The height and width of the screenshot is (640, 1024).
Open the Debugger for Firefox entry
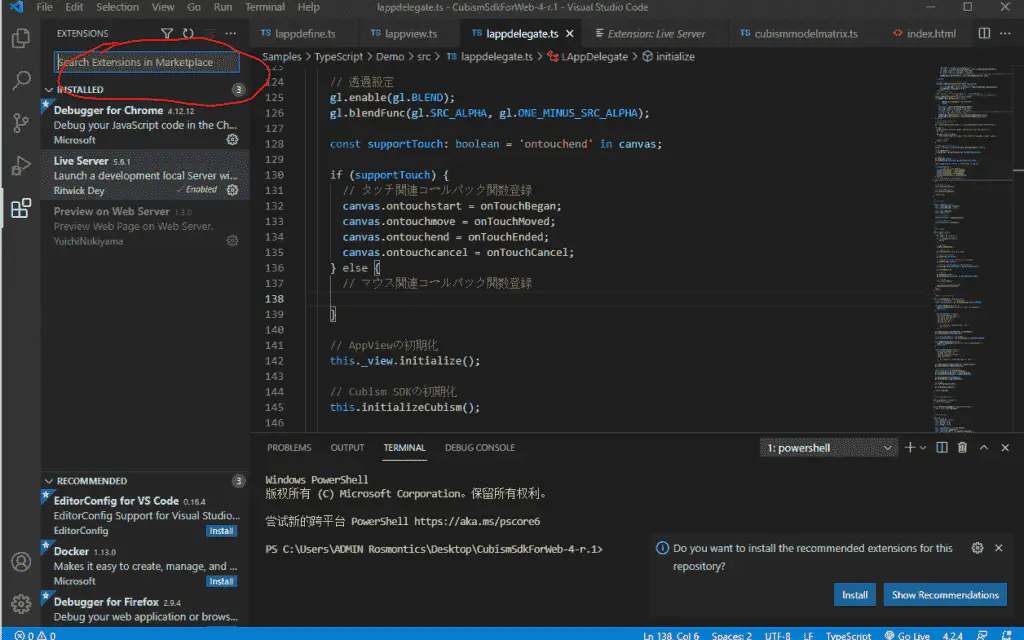coord(145,609)
